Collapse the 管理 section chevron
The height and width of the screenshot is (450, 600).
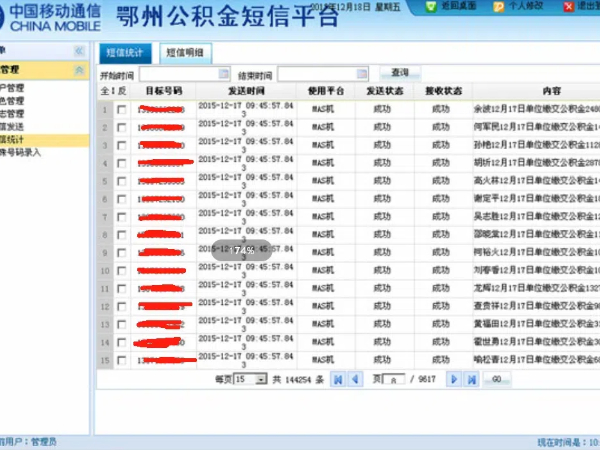point(79,70)
